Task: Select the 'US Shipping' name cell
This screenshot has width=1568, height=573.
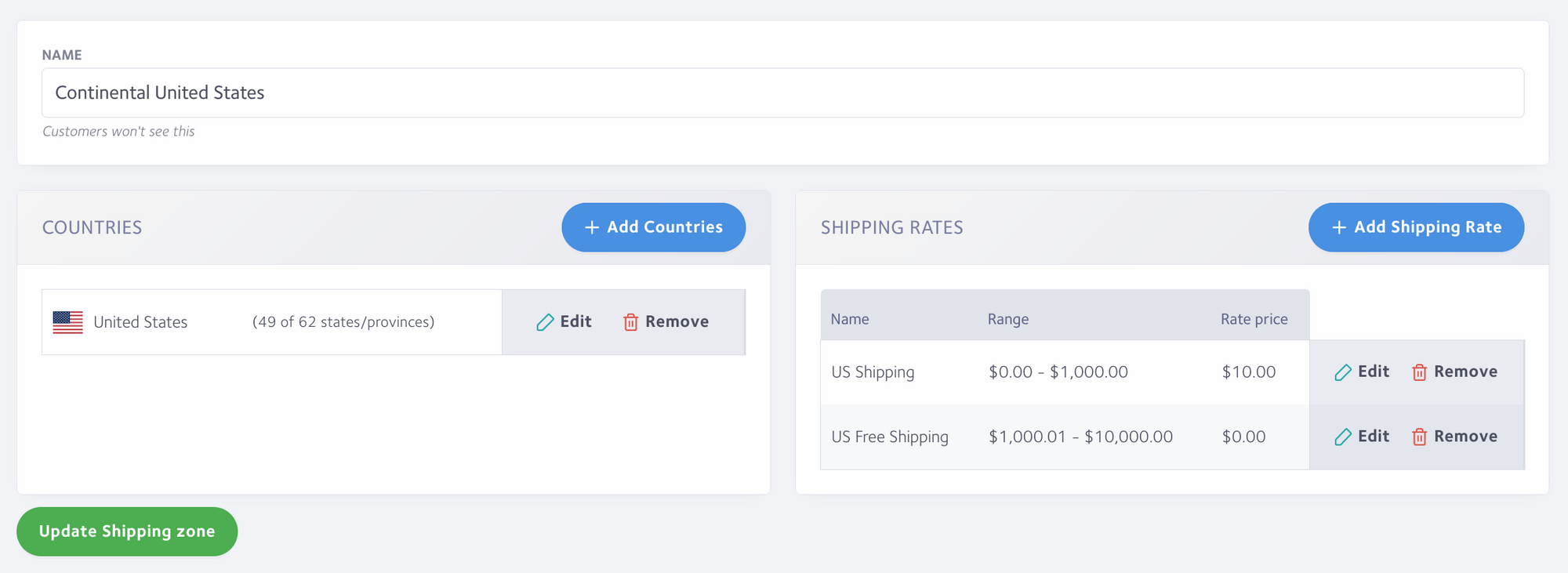Action: pyautogui.click(x=873, y=372)
